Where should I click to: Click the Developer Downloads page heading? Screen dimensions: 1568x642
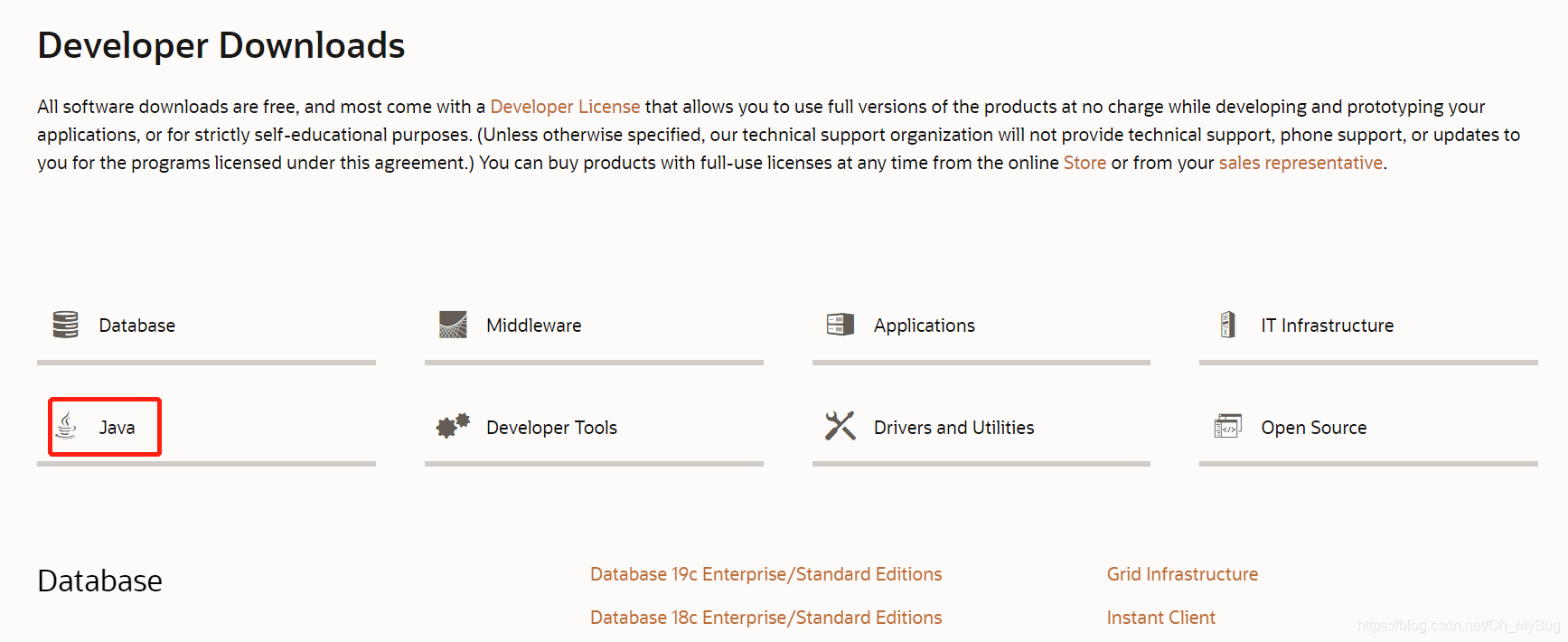click(221, 45)
